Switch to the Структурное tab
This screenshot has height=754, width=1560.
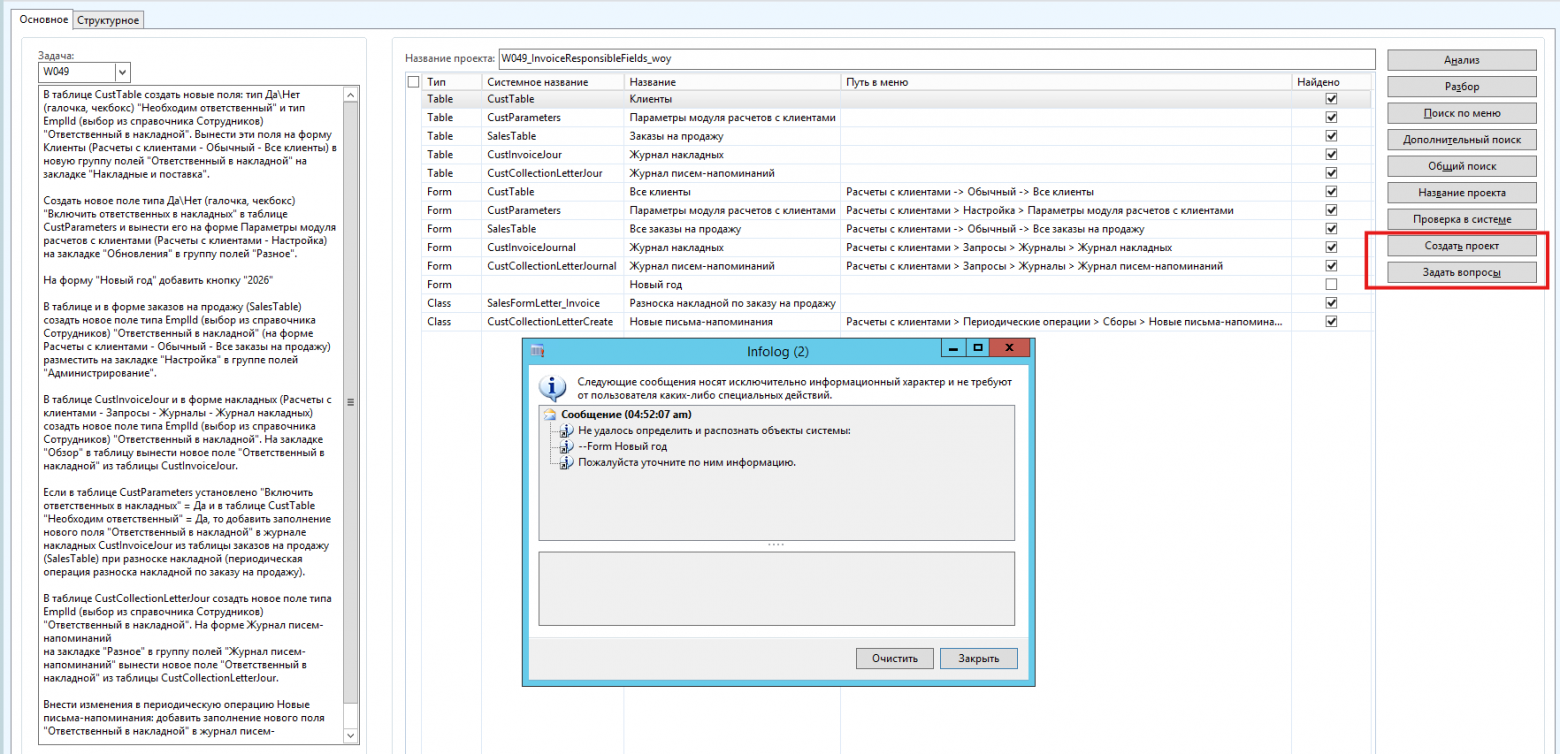point(108,20)
